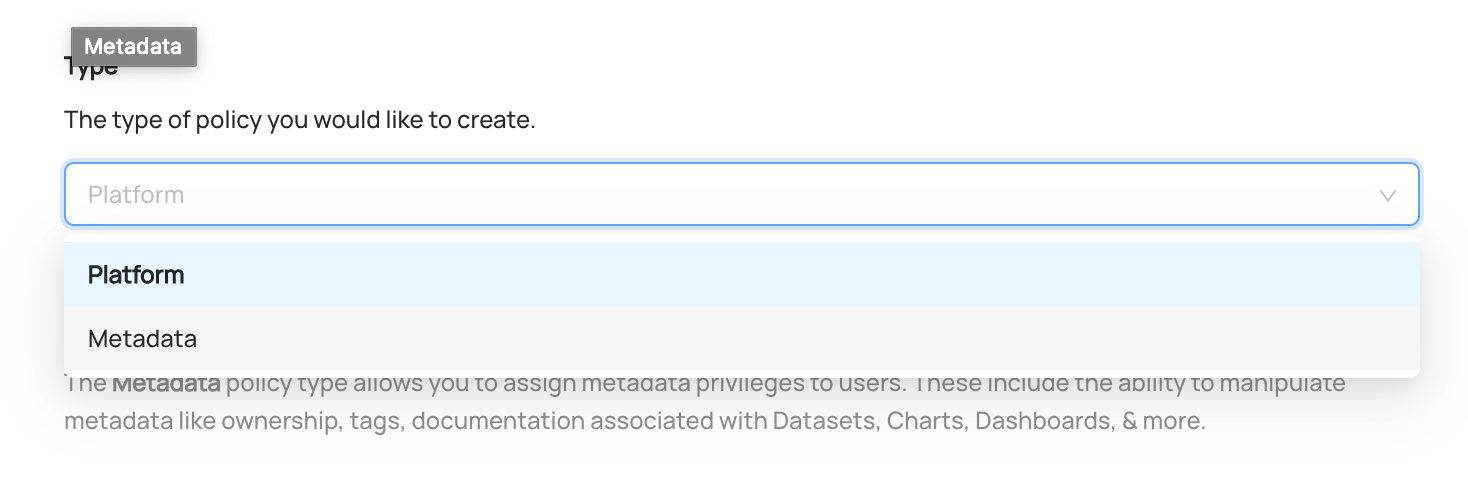The width and height of the screenshot is (1468, 486).
Task: Click 'The type of policy' helper text
Action: (300, 121)
